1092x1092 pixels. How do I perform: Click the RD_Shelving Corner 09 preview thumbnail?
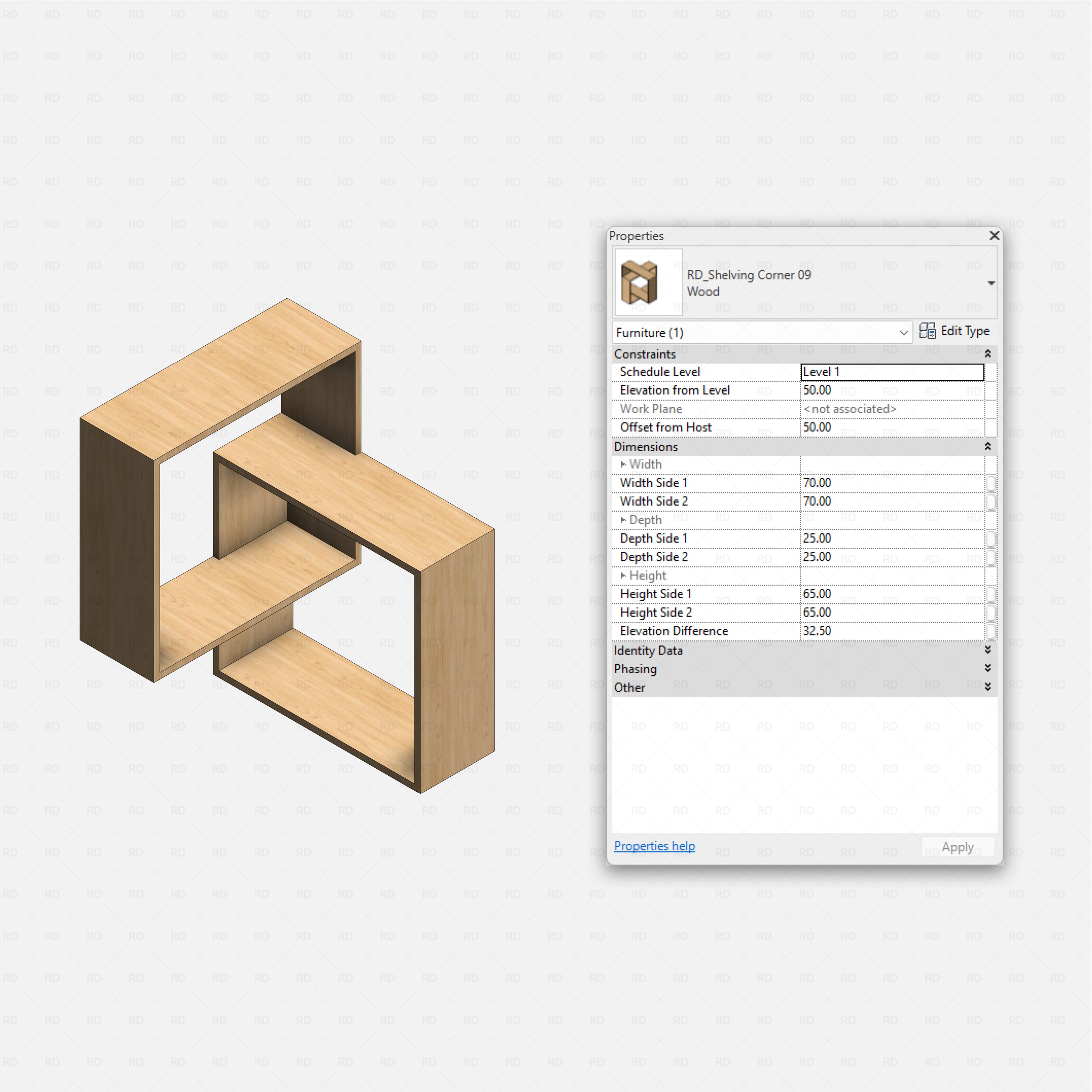pos(648,283)
